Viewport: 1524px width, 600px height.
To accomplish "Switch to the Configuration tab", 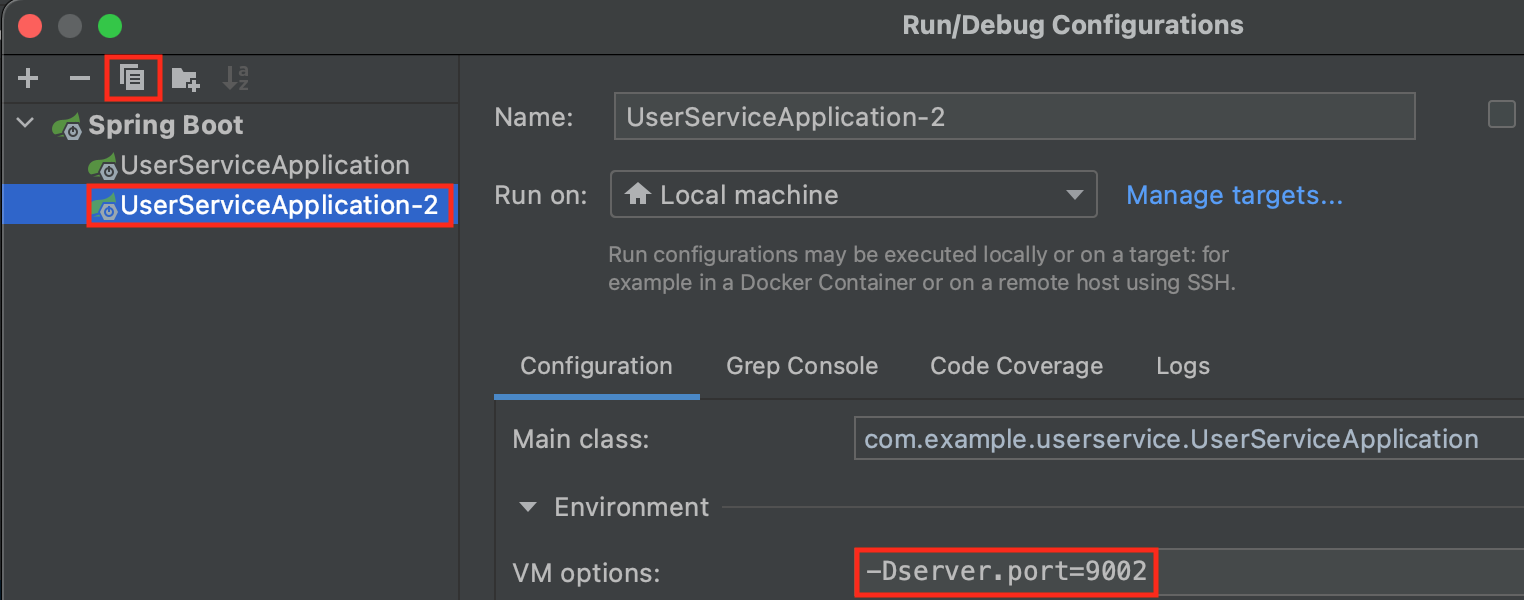I will tap(596, 366).
